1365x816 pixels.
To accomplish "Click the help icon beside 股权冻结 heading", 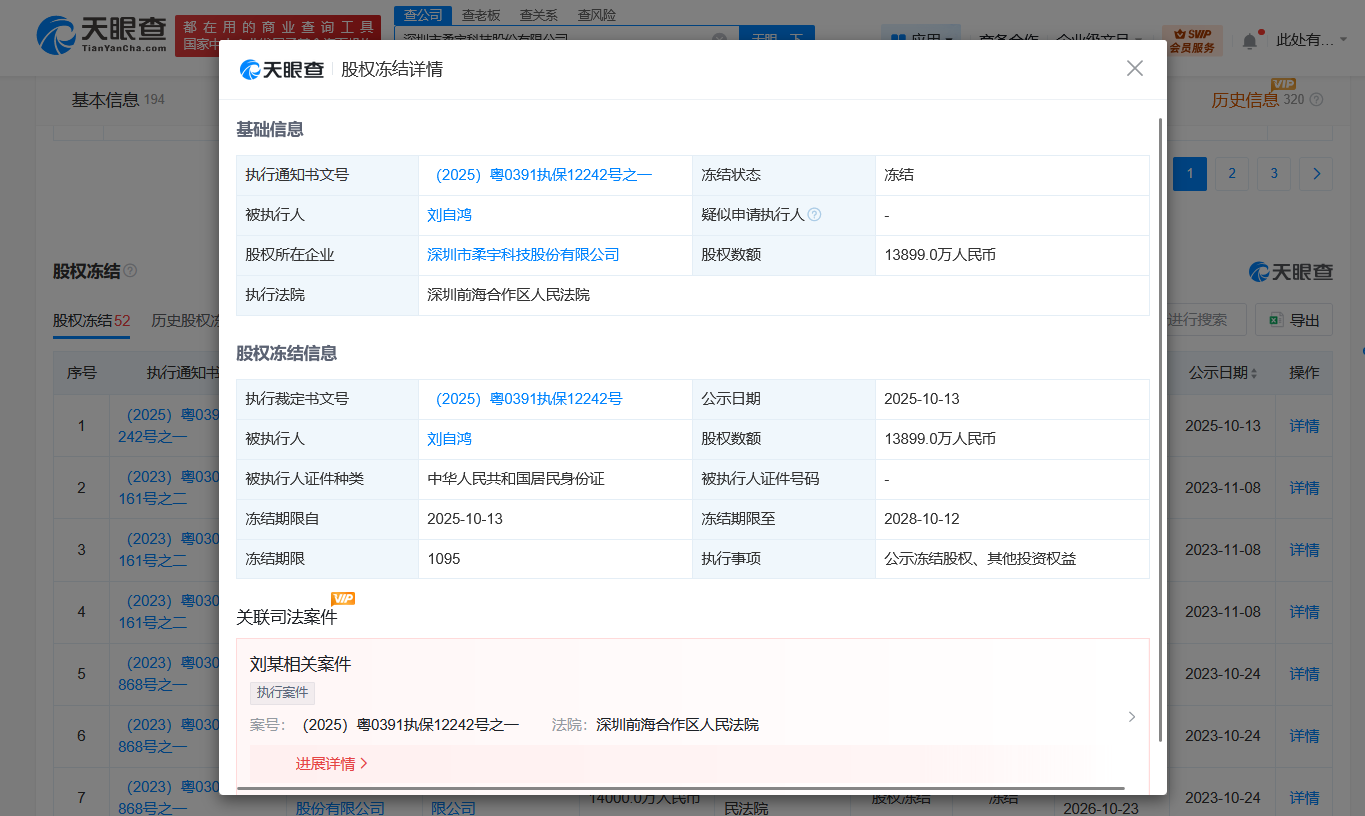I will 132,269.
